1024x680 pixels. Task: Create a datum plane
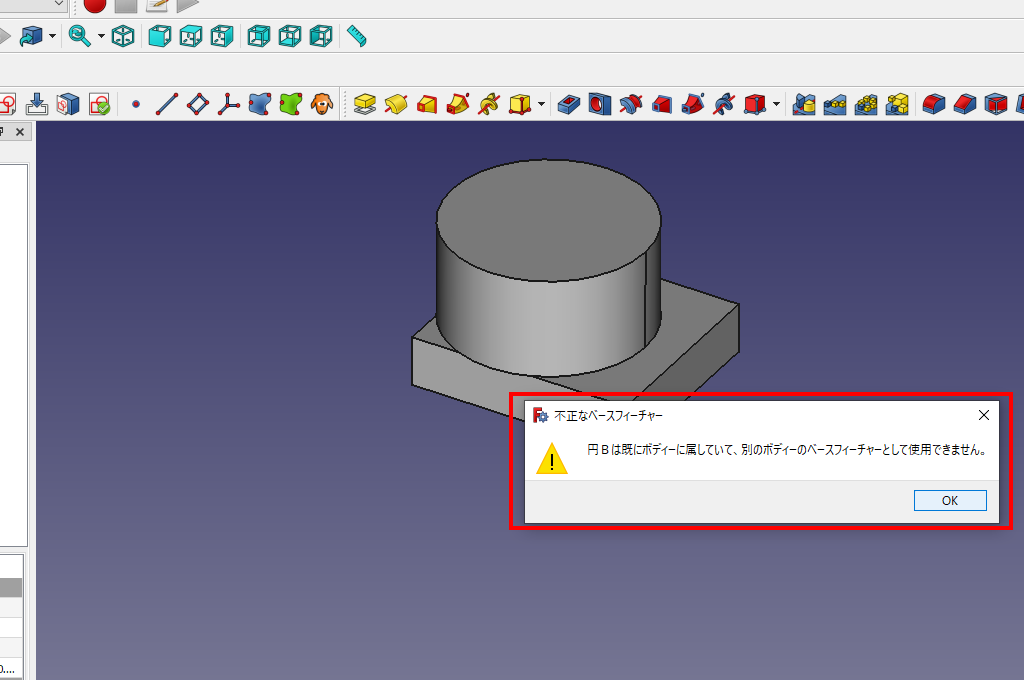(x=198, y=104)
